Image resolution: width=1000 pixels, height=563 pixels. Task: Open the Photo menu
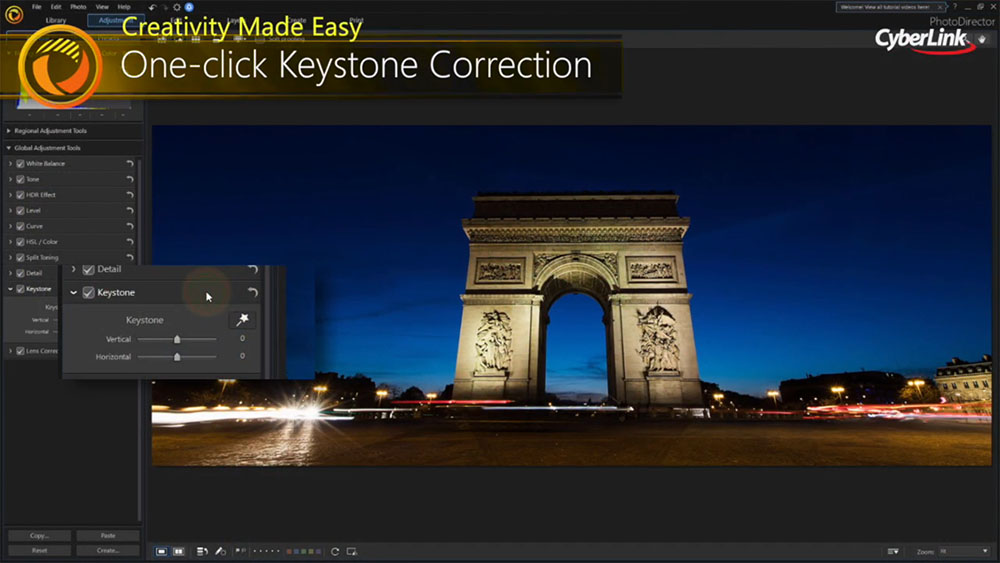point(78,7)
